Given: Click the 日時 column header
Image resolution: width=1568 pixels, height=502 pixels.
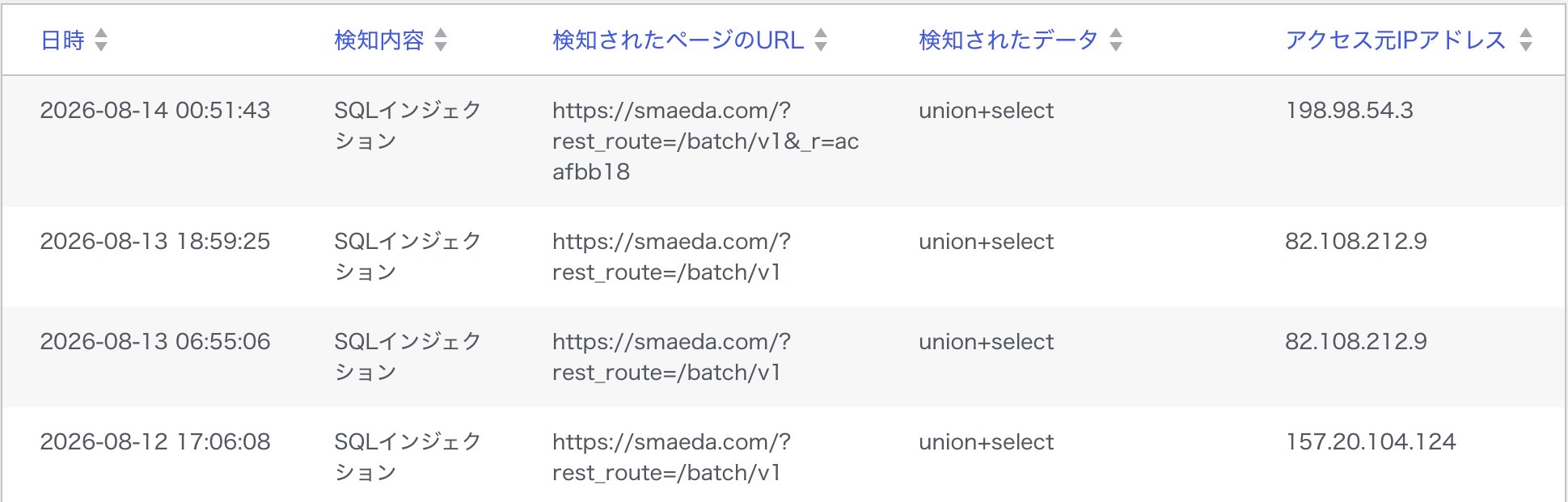Looking at the screenshot, I should pyautogui.click(x=63, y=40).
